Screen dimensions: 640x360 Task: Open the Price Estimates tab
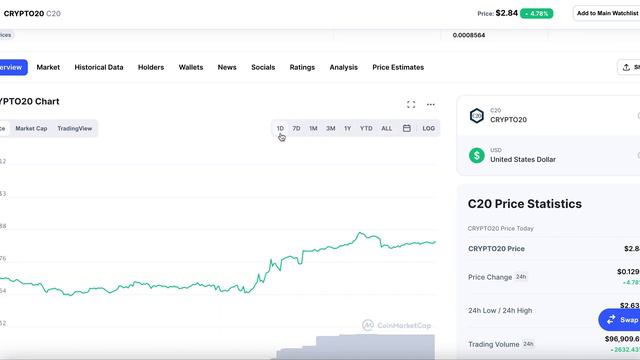coord(398,67)
